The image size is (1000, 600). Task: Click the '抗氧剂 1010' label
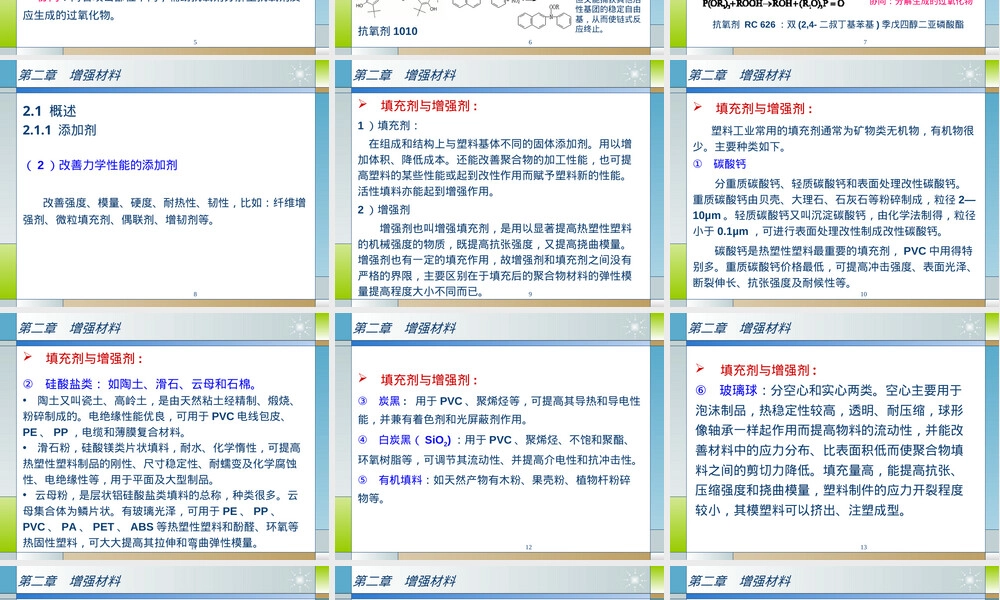[x=388, y=31]
